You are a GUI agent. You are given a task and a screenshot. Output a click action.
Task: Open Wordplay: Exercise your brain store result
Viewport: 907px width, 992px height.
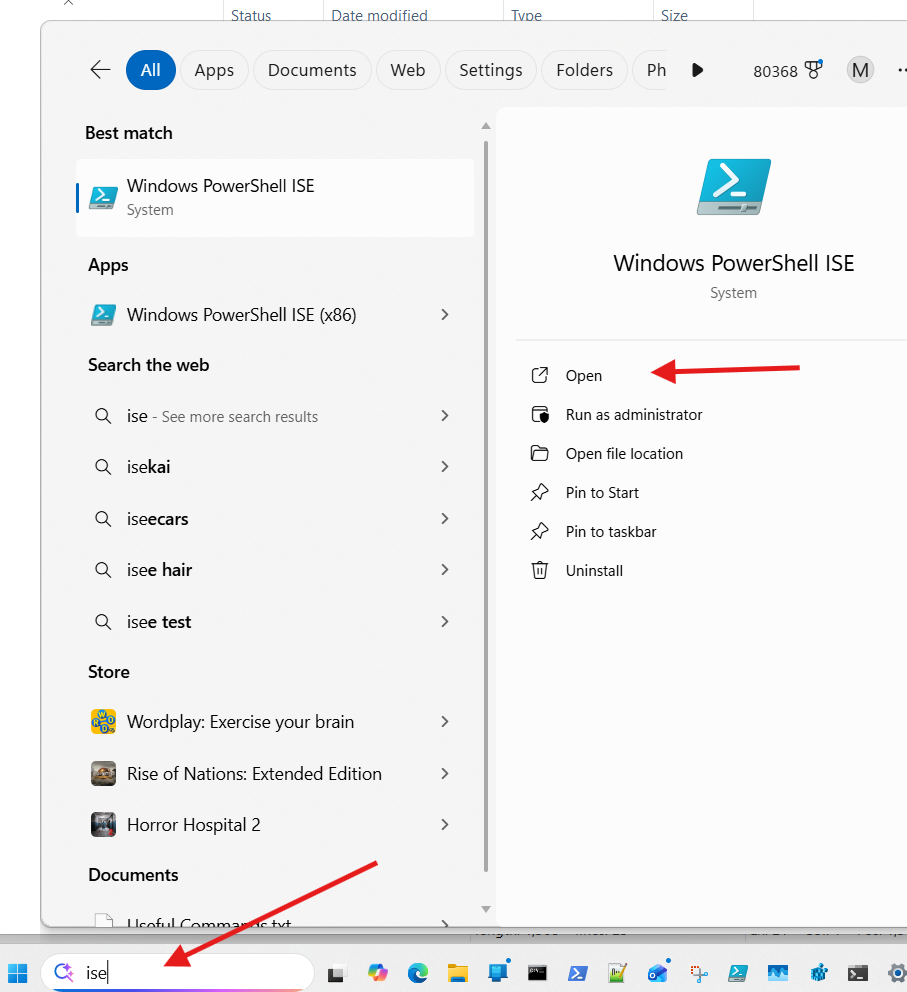pos(240,722)
